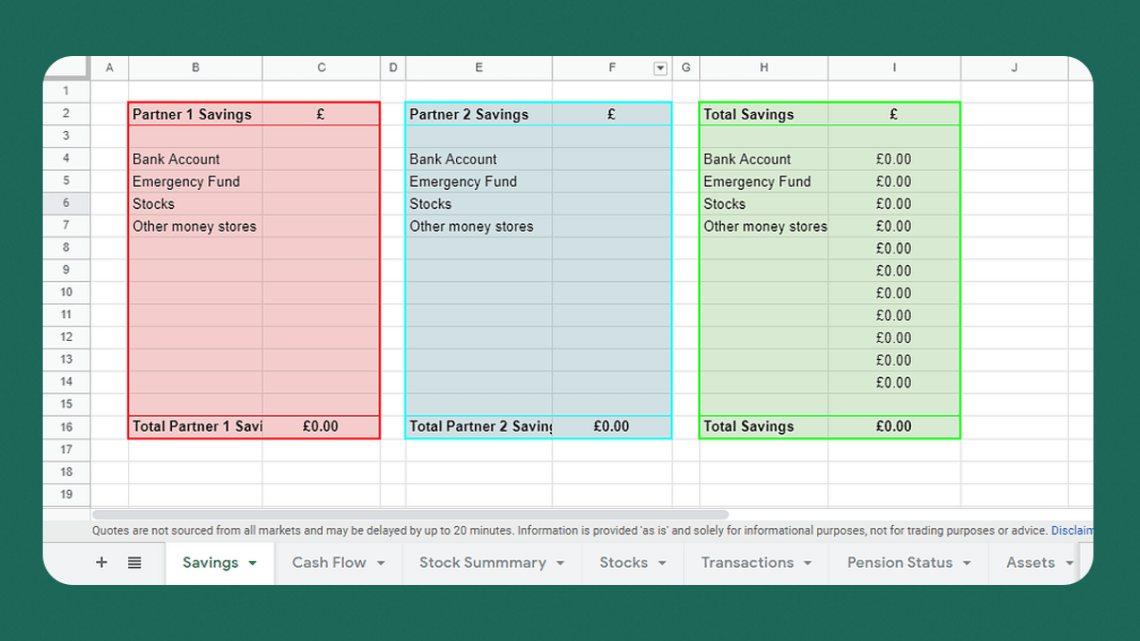The image size is (1140, 641).
Task: Select Partner 2 'Other money stores' cell
Action: [x=479, y=227]
